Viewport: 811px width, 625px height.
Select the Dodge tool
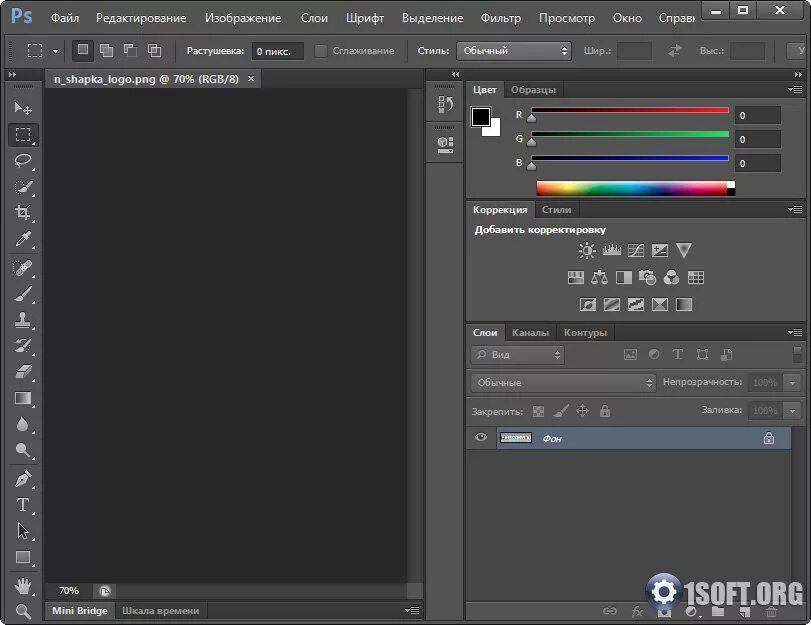pos(23,450)
